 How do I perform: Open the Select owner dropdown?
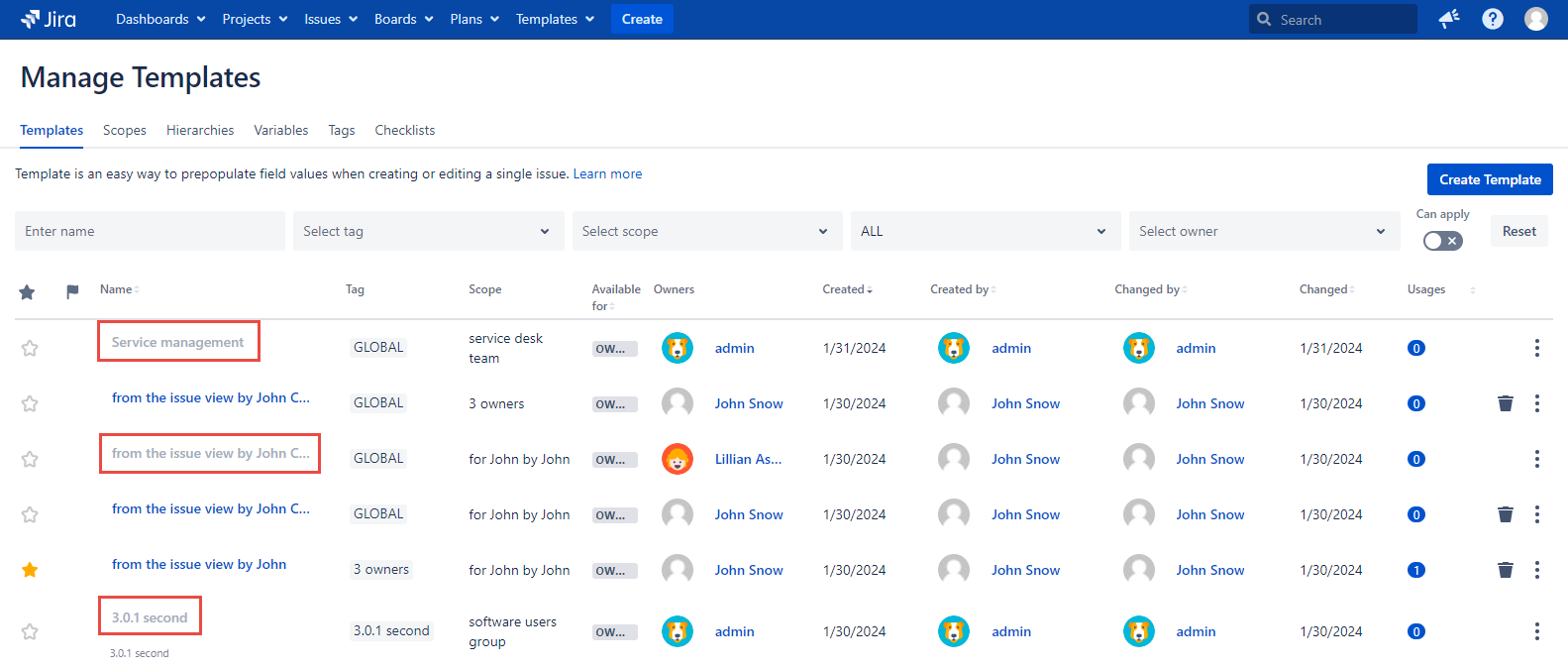pyautogui.click(x=1263, y=231)
